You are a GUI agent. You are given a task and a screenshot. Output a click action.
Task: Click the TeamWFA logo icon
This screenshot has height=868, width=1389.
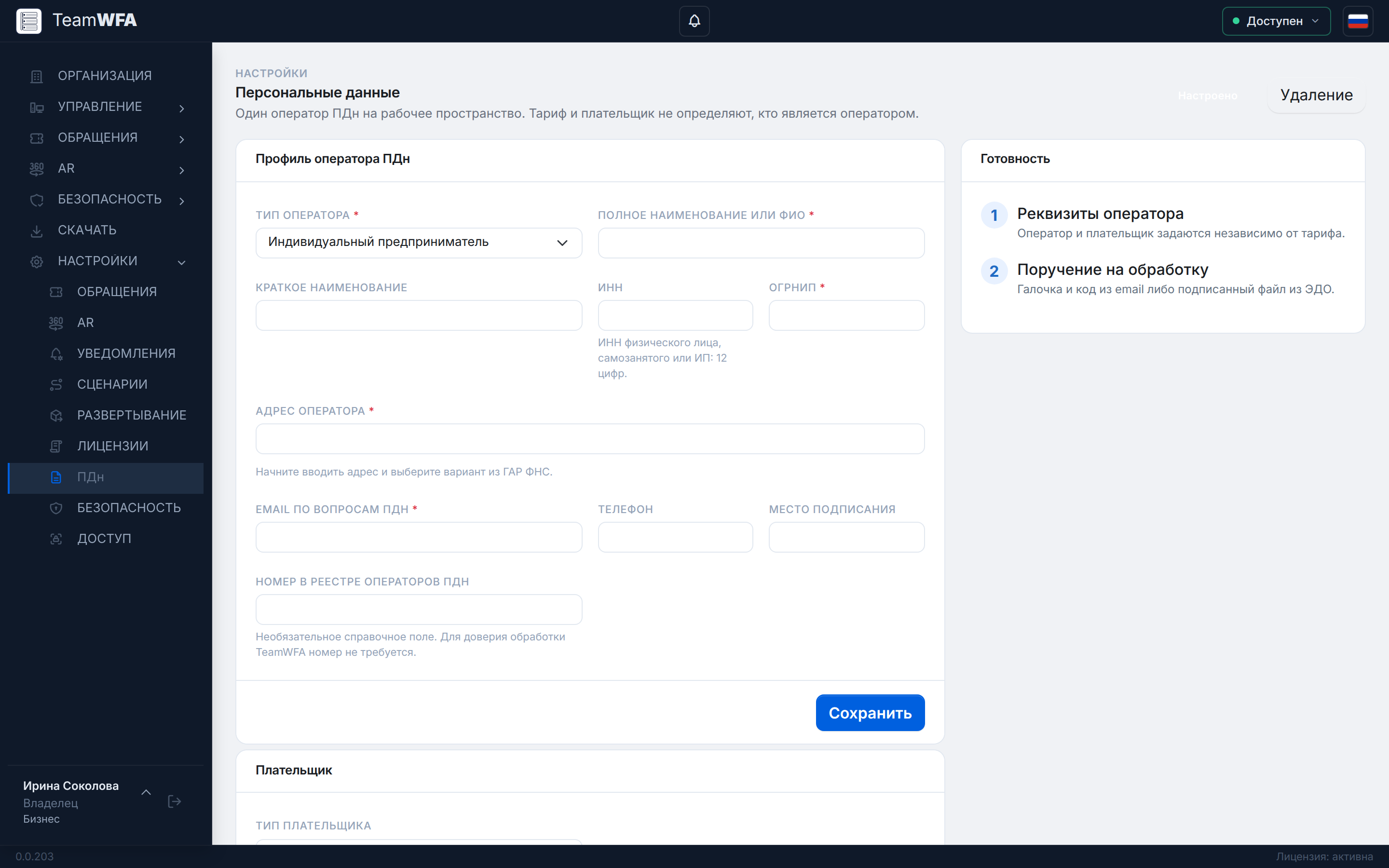pyautogui.click(x=29, y=21)
